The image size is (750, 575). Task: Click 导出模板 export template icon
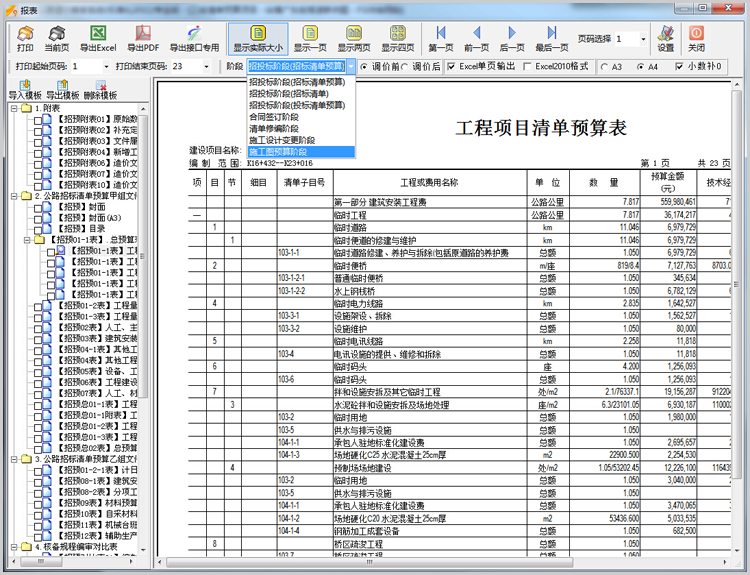(x=62, y=85)
